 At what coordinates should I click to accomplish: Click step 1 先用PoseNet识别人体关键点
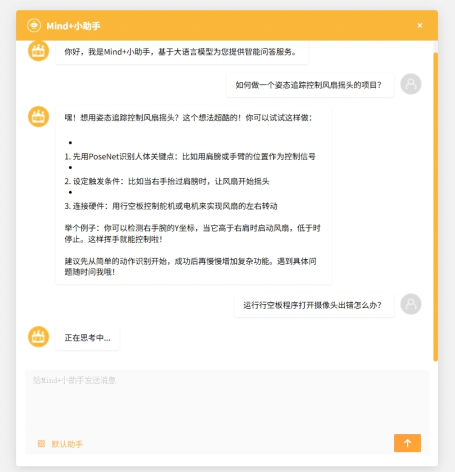(190, 157)
